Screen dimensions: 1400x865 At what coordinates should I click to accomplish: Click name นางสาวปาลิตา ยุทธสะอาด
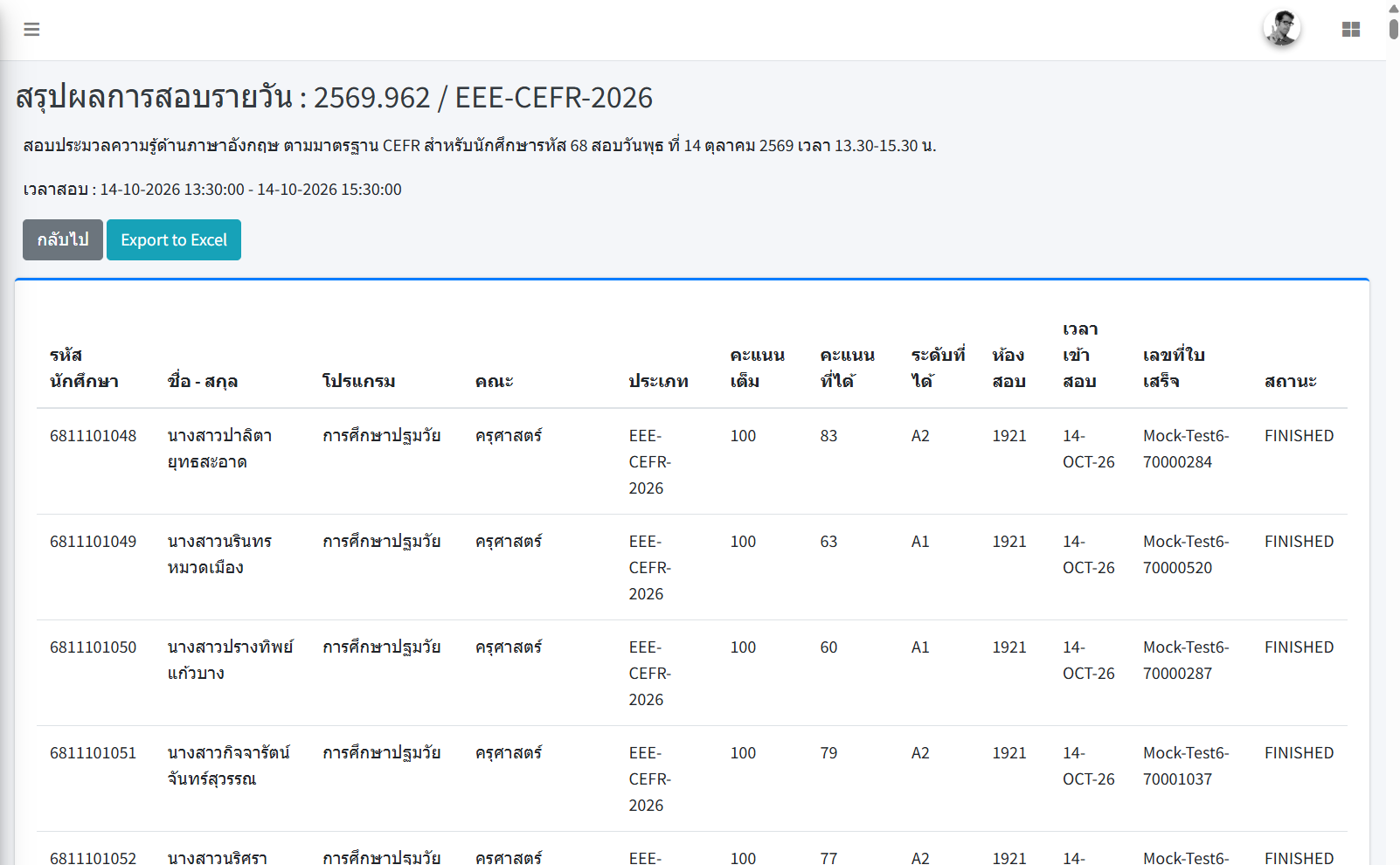pyautogui.click(x=220, y=448)
